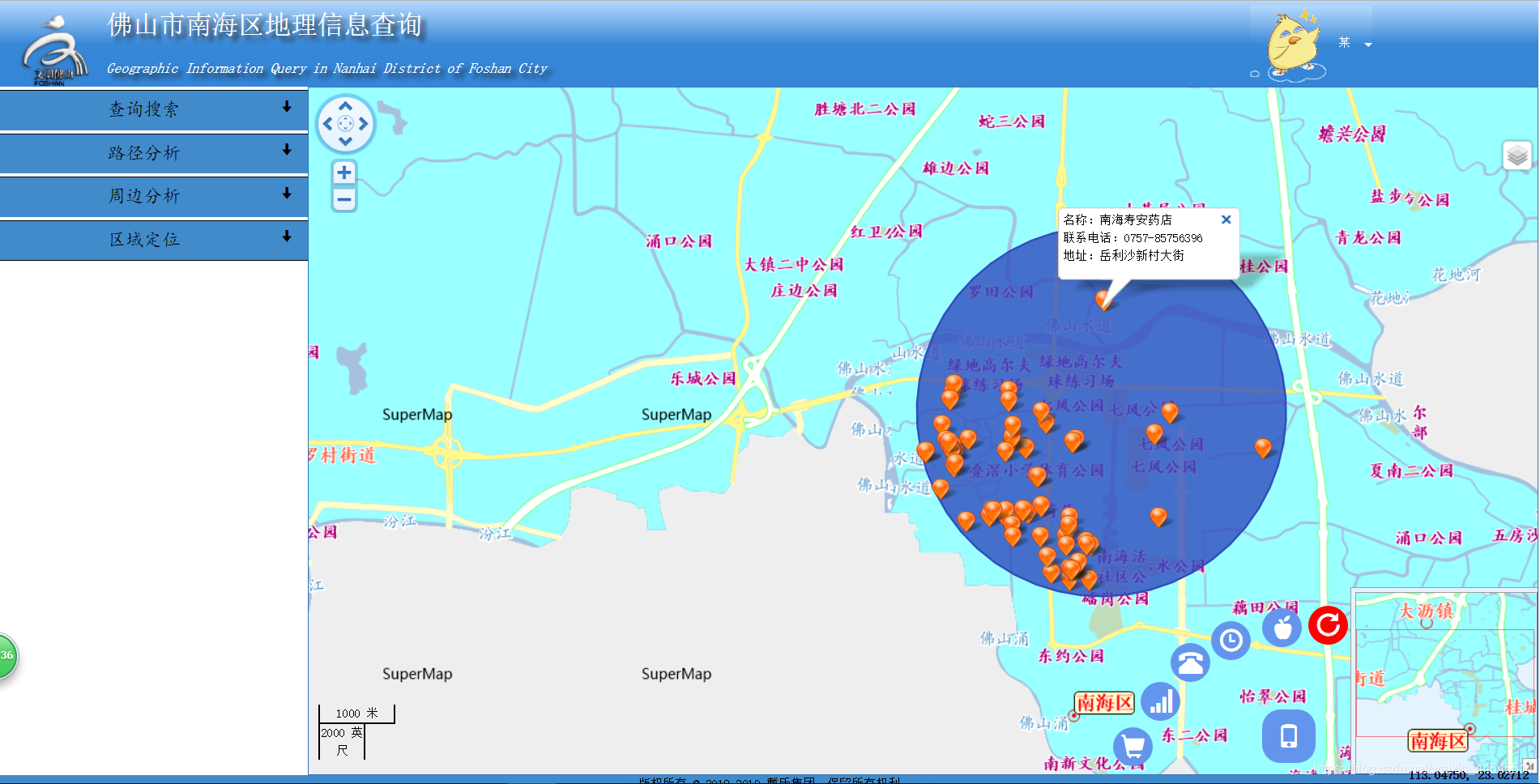Click the 青龙公园 map label
The height and width of the screenshot is (784, 1540).
point(1368,237)
